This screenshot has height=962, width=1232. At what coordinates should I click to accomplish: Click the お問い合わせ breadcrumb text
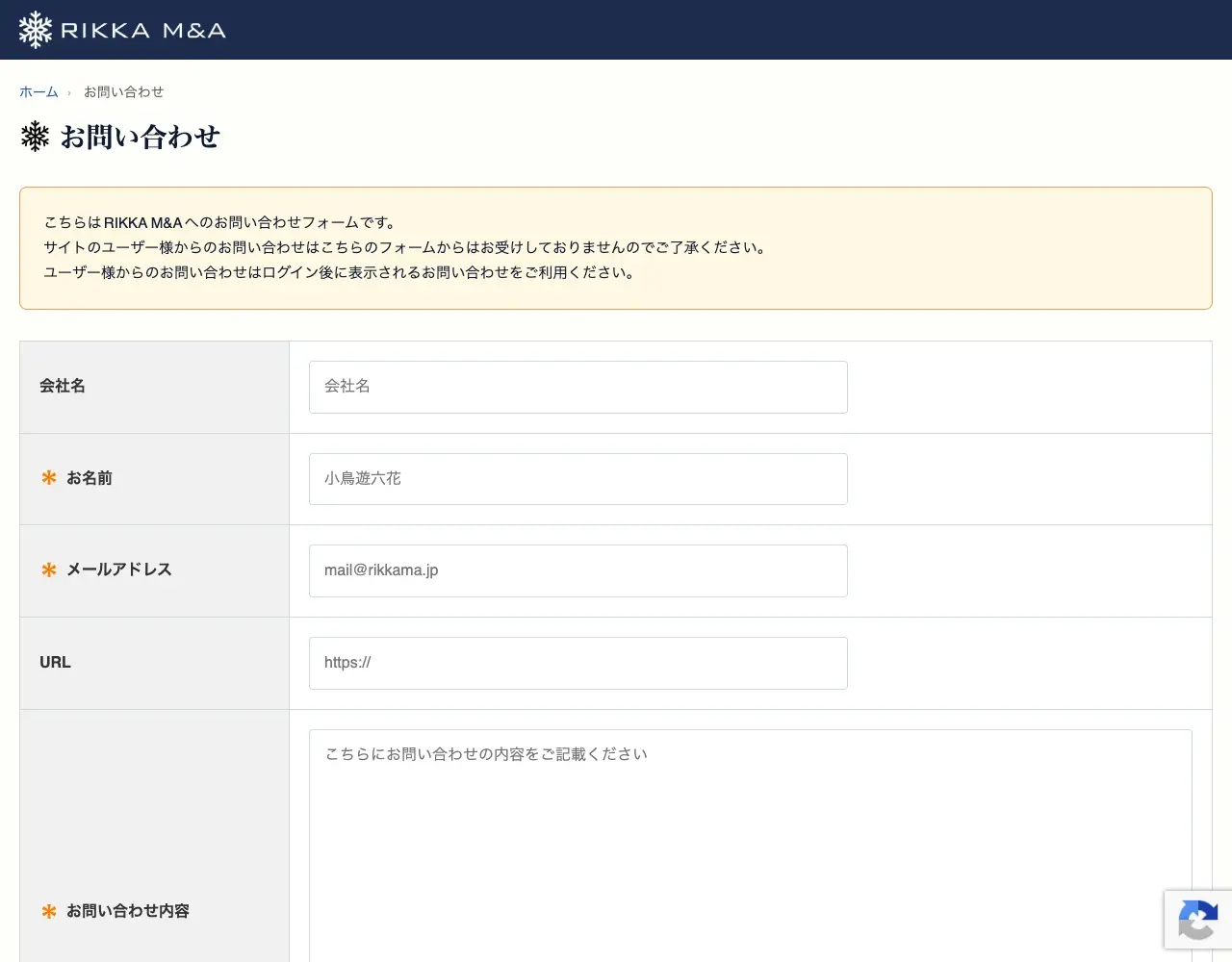click(123, 92)
